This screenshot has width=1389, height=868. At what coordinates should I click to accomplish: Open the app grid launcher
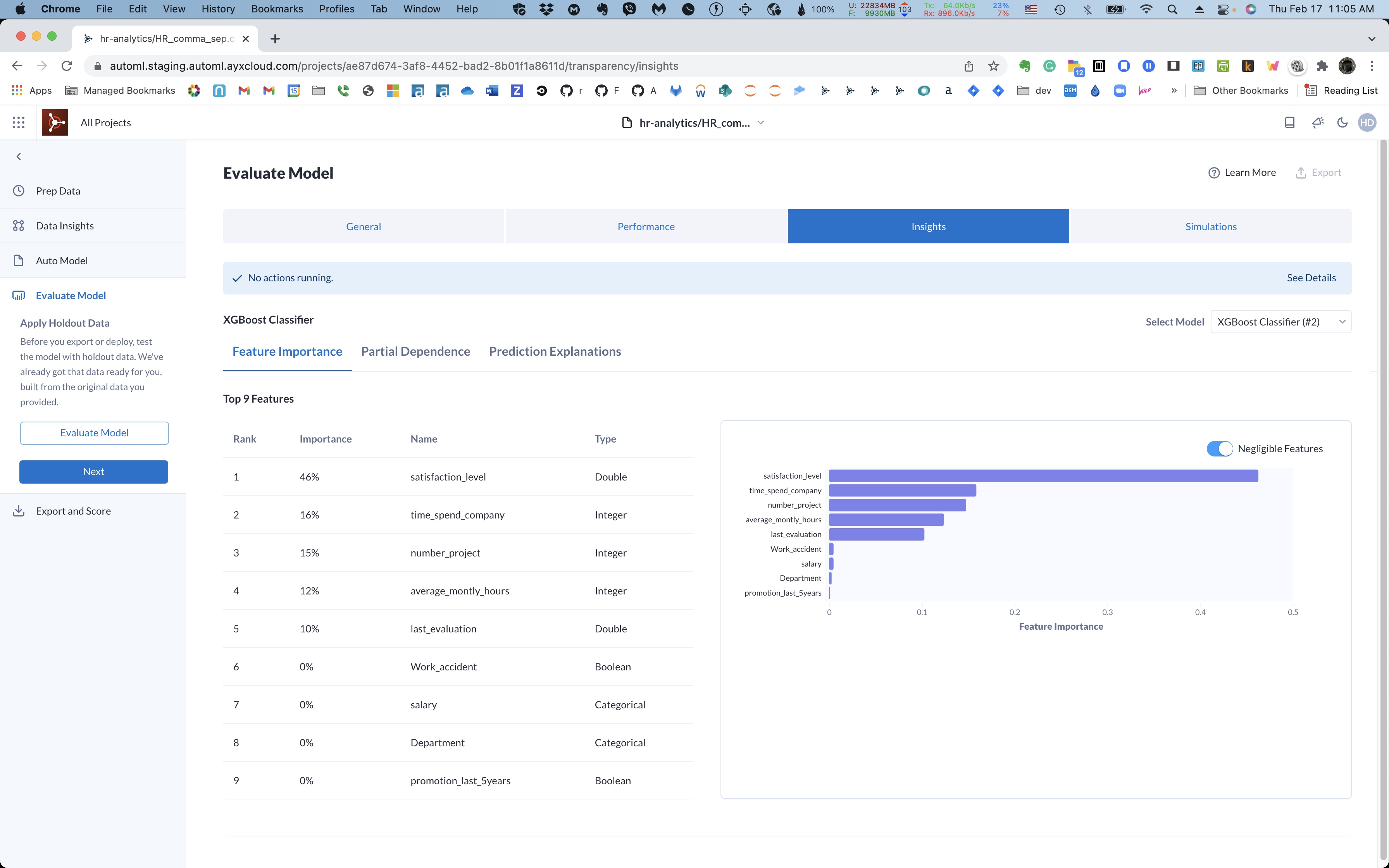(18, 122)
